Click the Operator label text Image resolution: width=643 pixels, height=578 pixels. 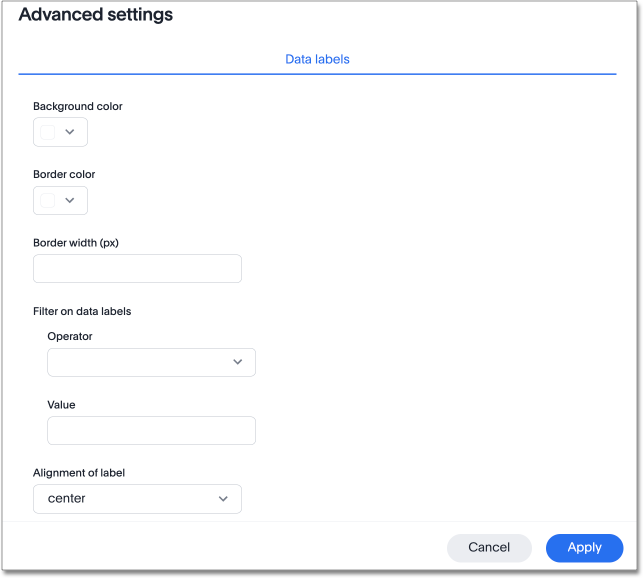point(70,336)
